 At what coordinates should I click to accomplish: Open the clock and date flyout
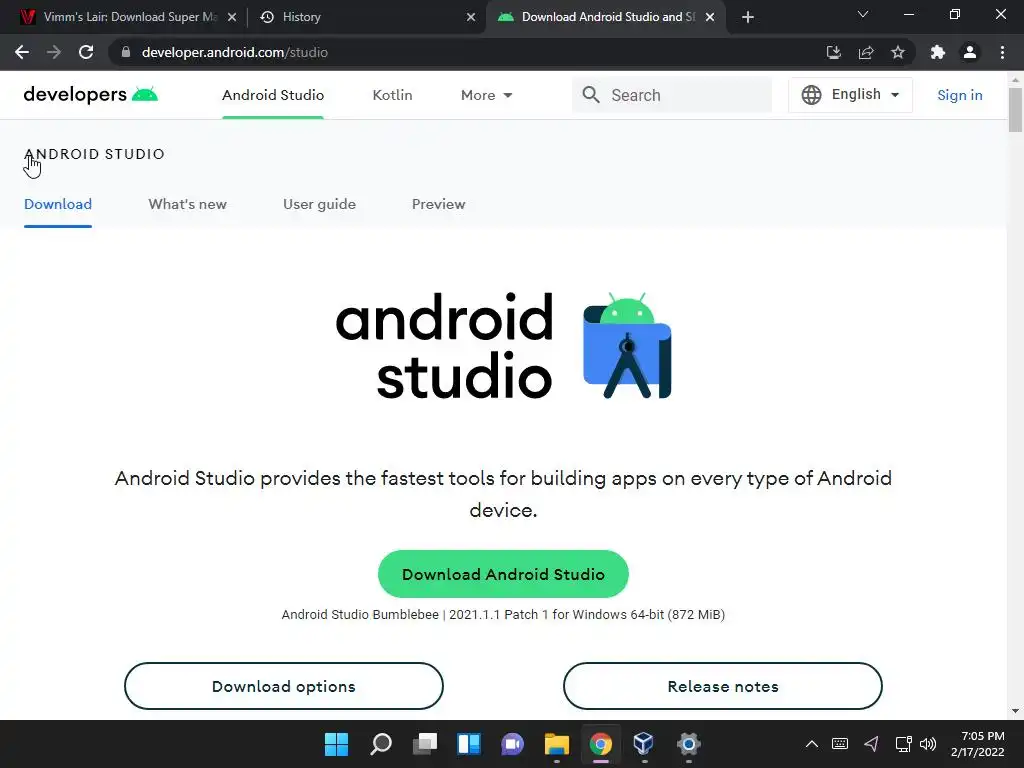coord(978,744)
